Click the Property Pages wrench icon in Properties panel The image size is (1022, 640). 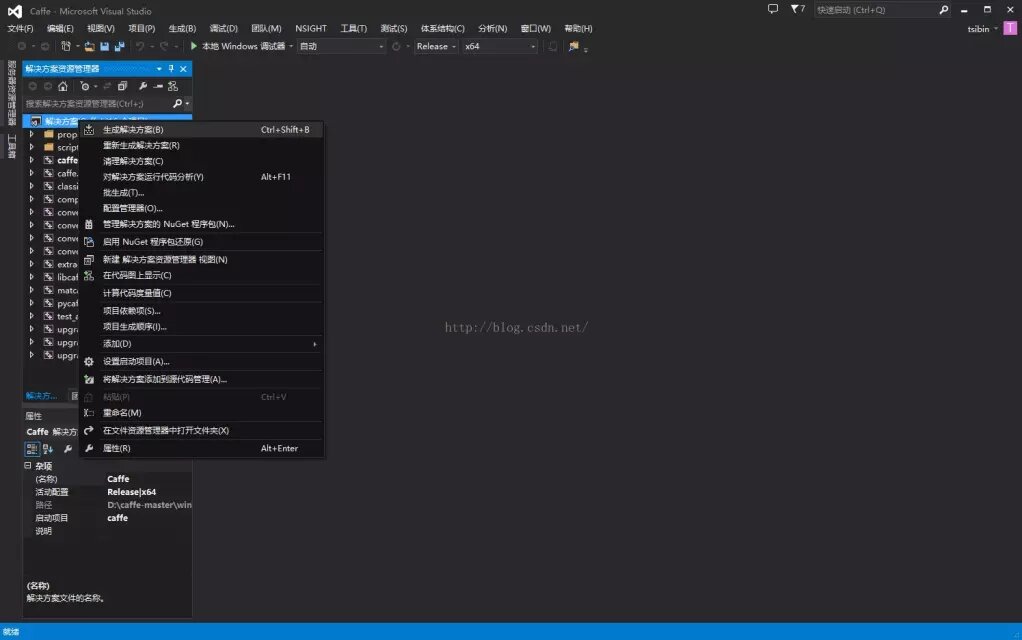(x=68, y=449)
